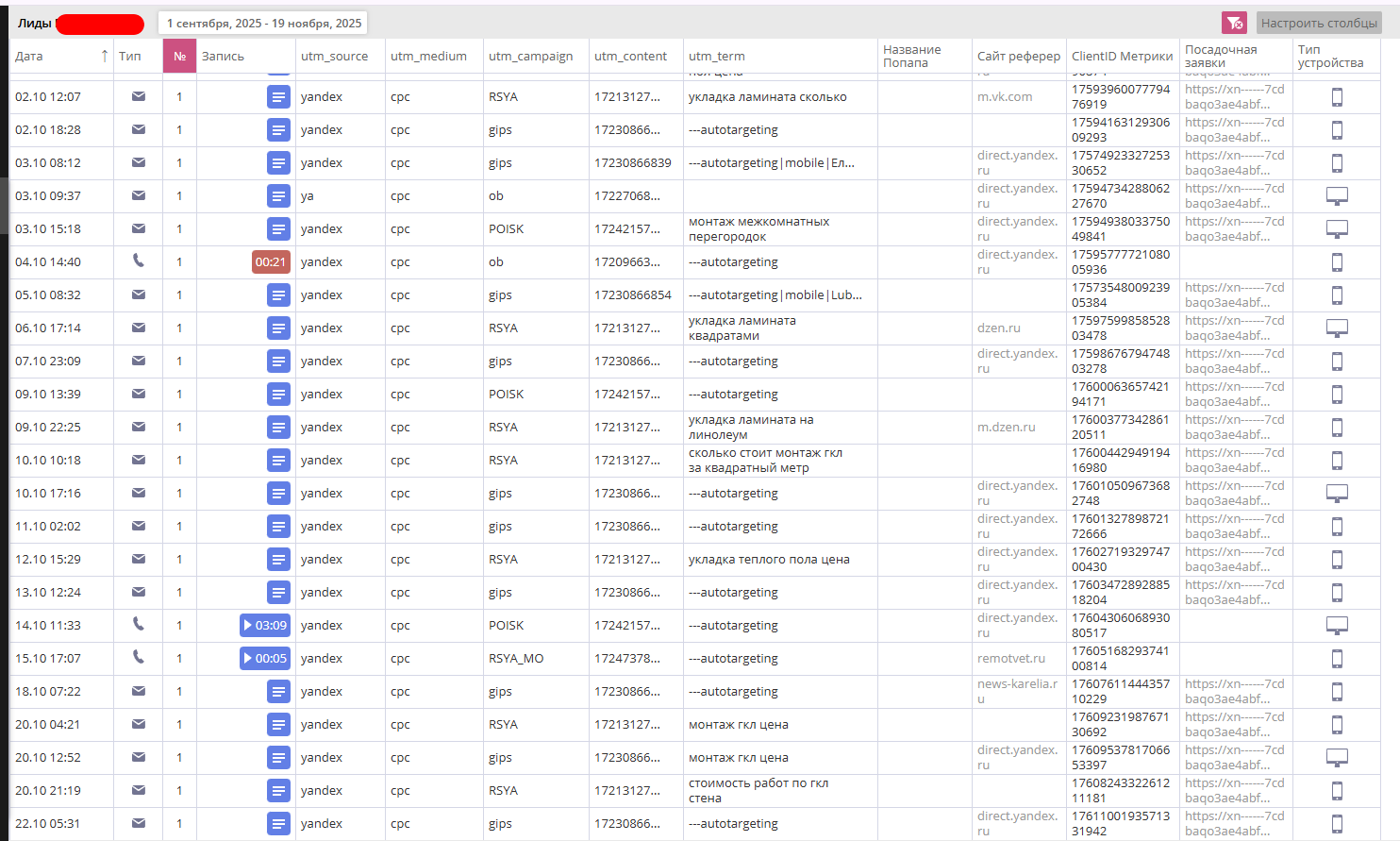Sort by the Дата column header
Screen dimensions: 1400x841
point(29,57)
